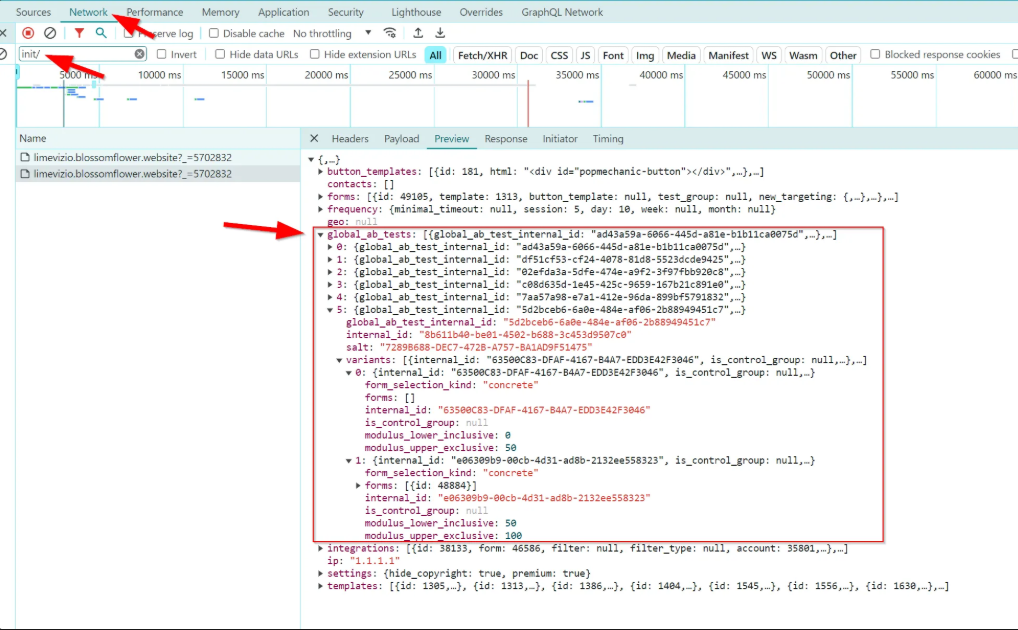This screenshot has width=1018, height=630.
Task: Filter by CSS requests
Action: pos(559,55)
